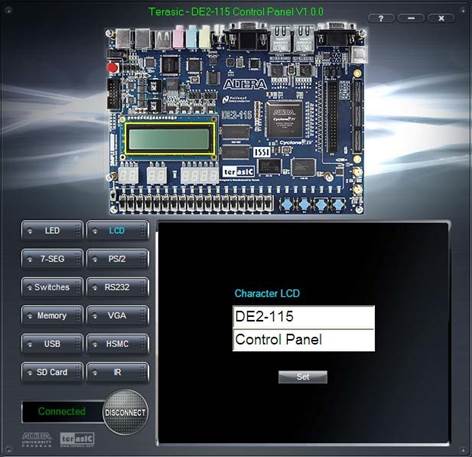Click the Connected status display
Viewport: 472px width, 457px height.
[62, 412]
